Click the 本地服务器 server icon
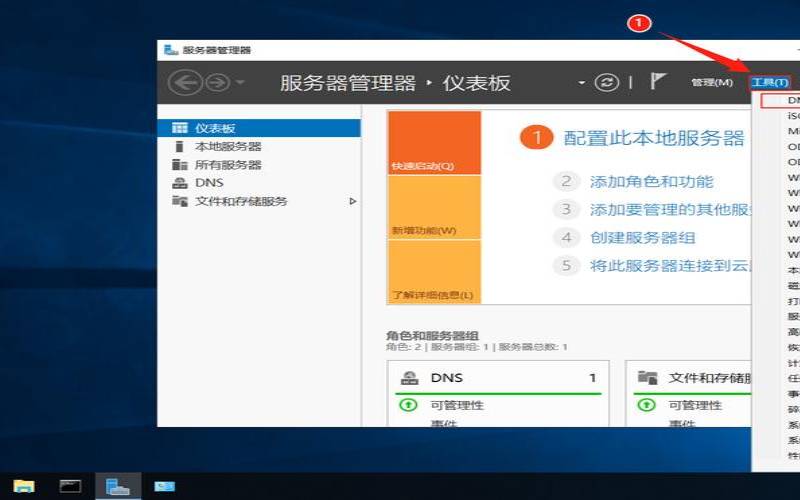 click(179, 146)
